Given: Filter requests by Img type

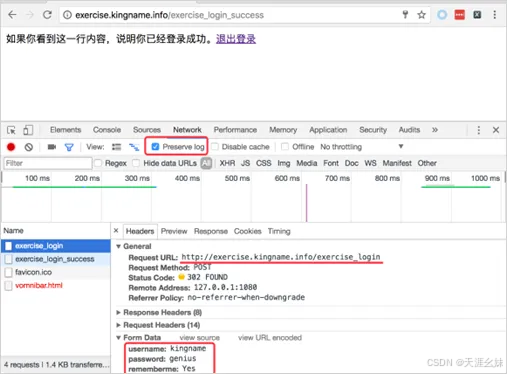Looking at the screenshot, I should (284, 163).
